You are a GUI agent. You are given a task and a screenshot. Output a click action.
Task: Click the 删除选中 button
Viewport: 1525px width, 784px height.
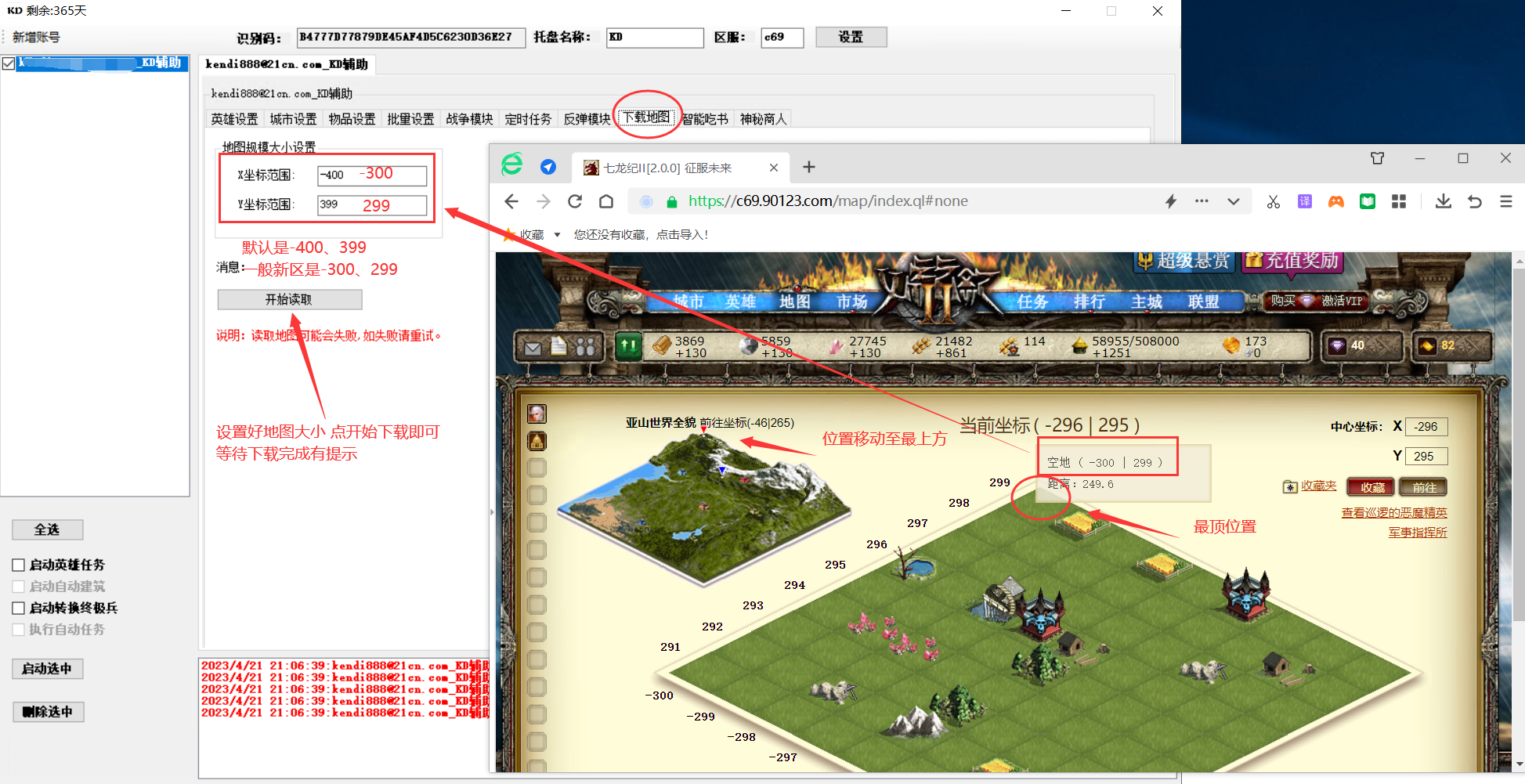47,711
